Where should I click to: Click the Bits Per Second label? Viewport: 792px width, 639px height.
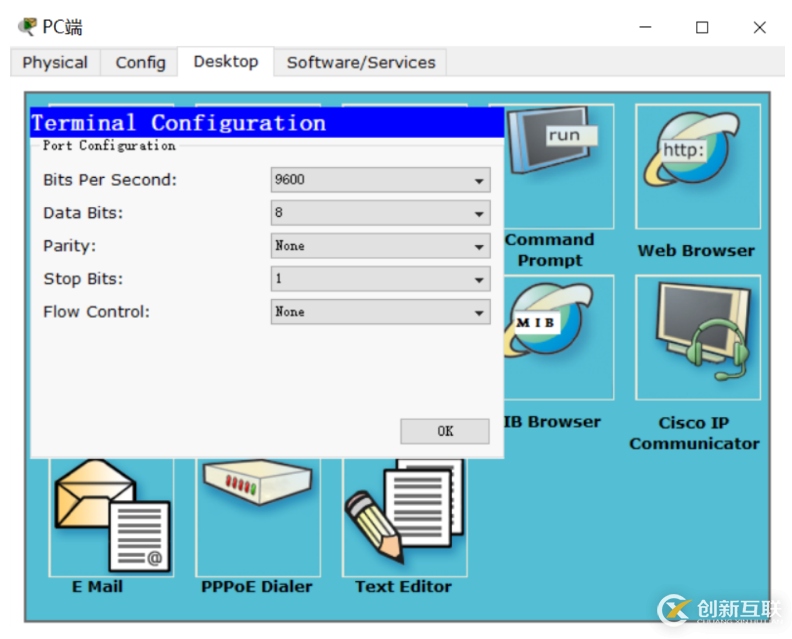pyautogui.click(x=110, y=180)
